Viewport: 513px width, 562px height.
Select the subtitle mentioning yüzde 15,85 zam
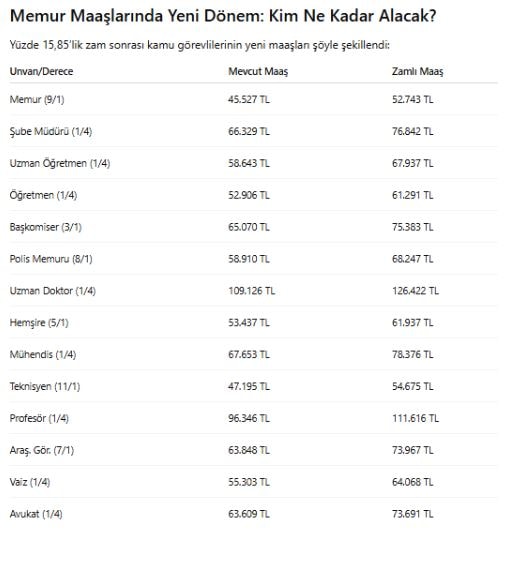(x=200, y=45)
